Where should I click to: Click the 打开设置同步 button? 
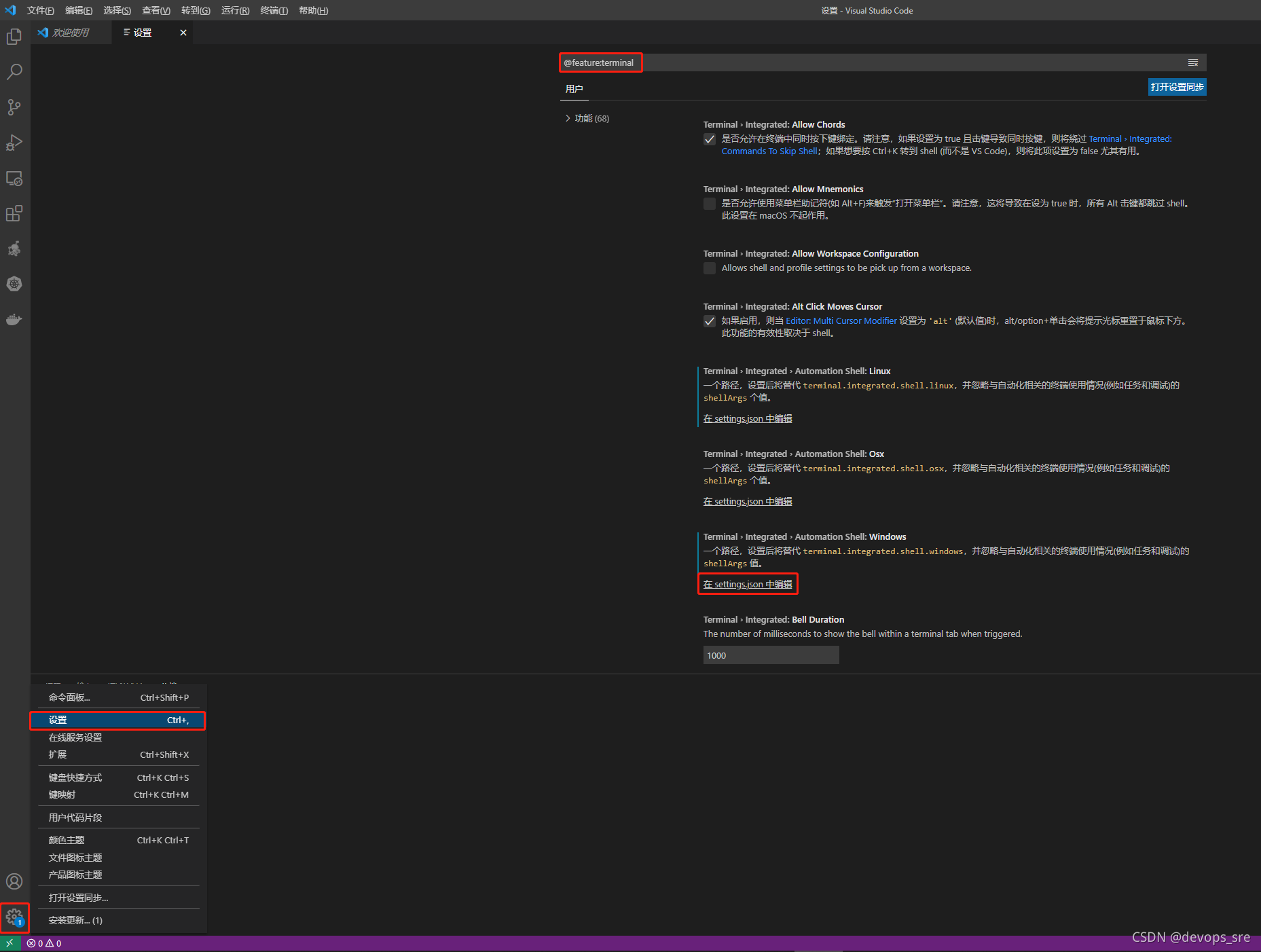tap(1177, 87)
